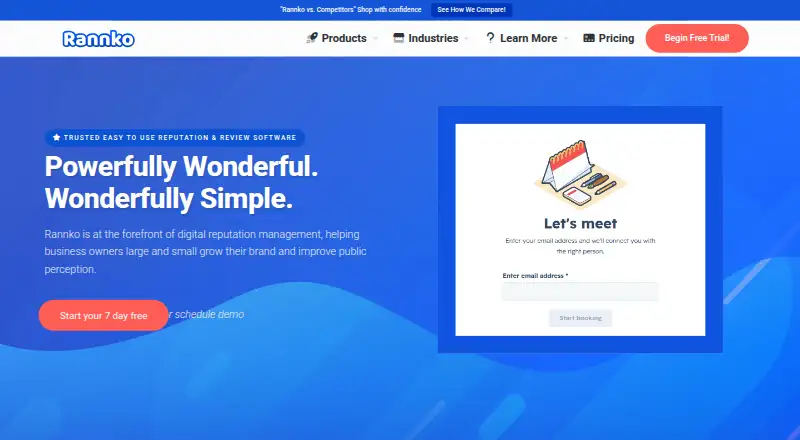This screenshot has width=800, height=440.
Task: Go to the Pricing page
Action: point(616,38)
